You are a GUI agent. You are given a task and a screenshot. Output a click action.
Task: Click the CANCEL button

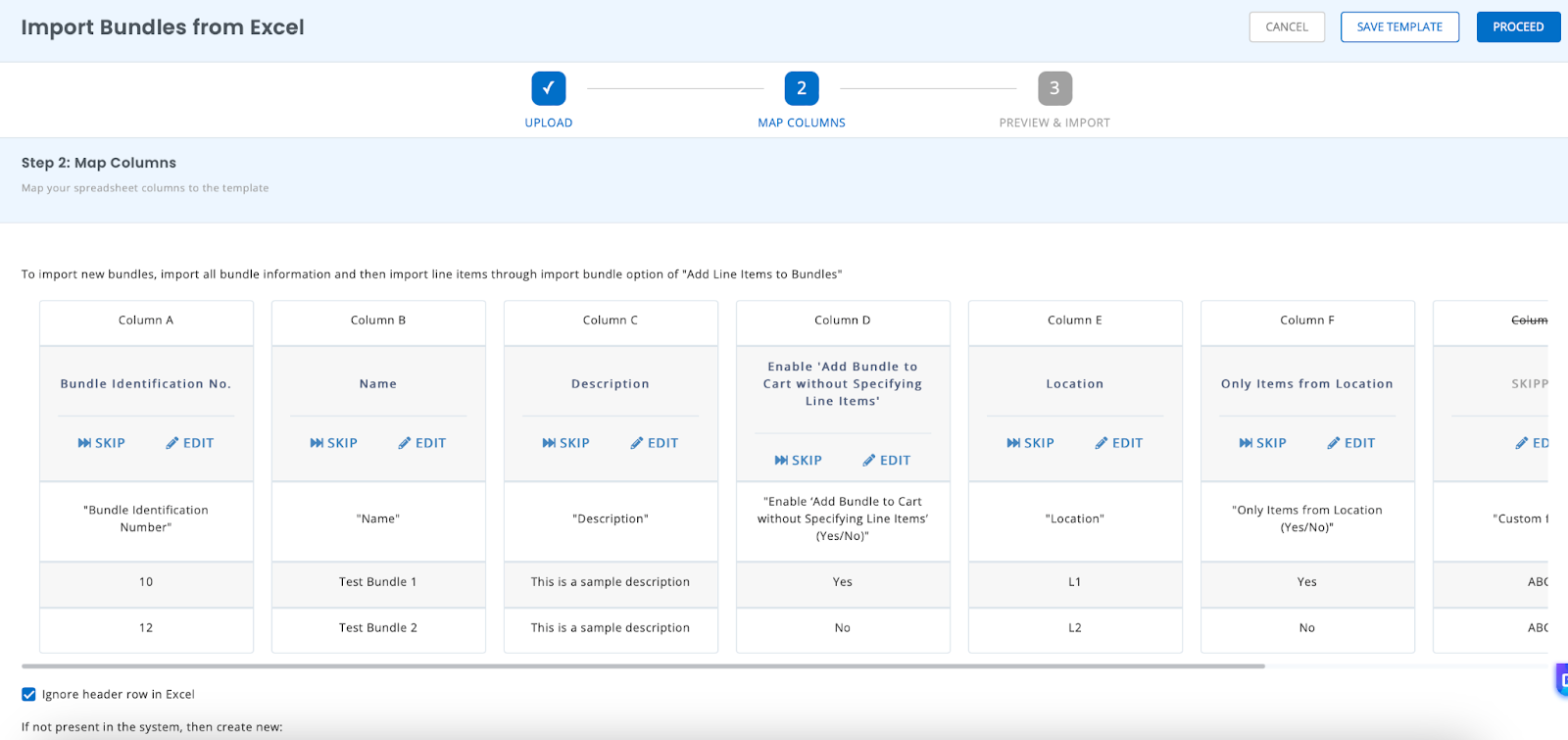coord(1287,26)
